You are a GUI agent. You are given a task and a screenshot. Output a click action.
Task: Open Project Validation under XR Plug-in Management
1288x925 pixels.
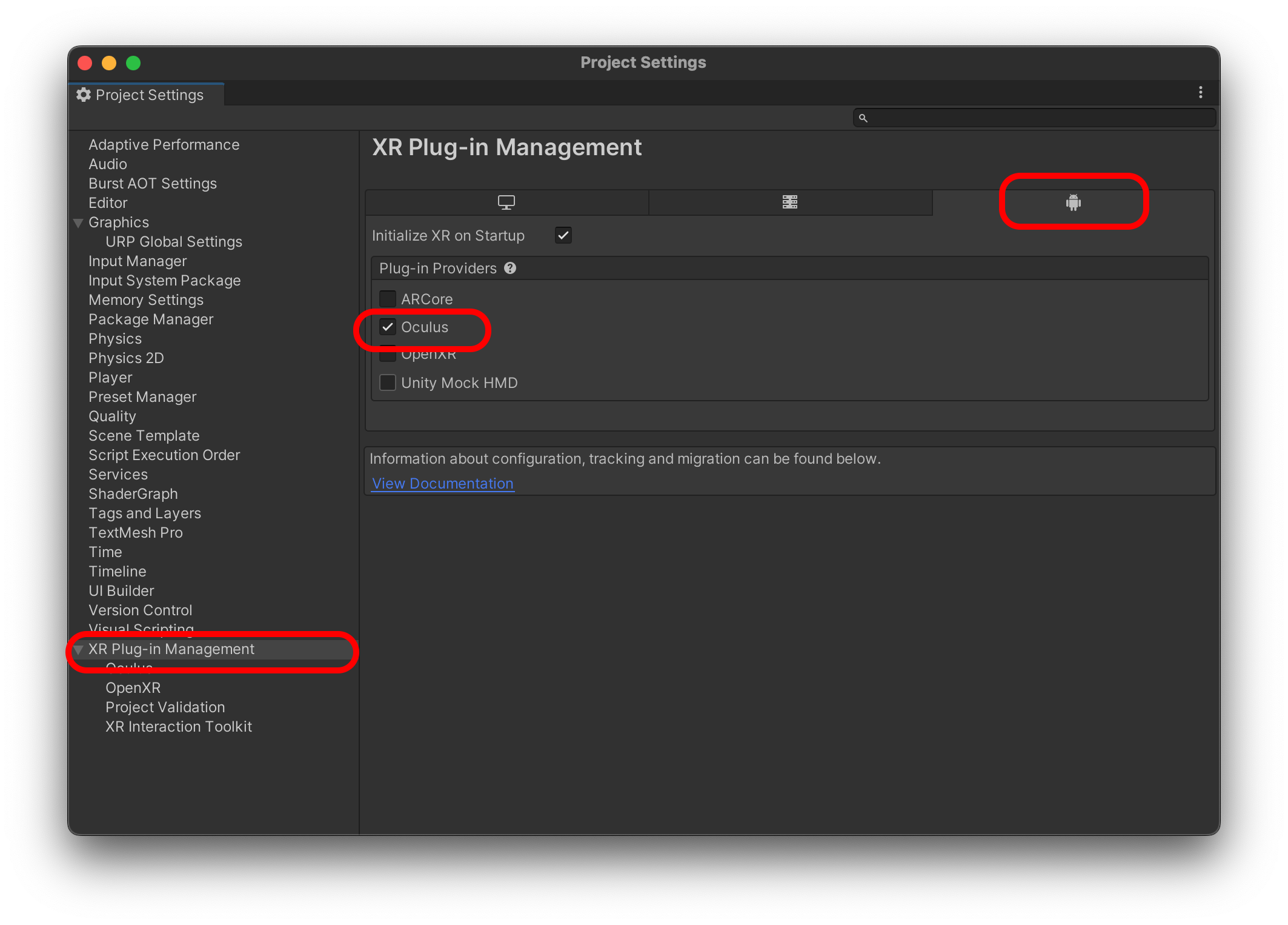(165, 707)
